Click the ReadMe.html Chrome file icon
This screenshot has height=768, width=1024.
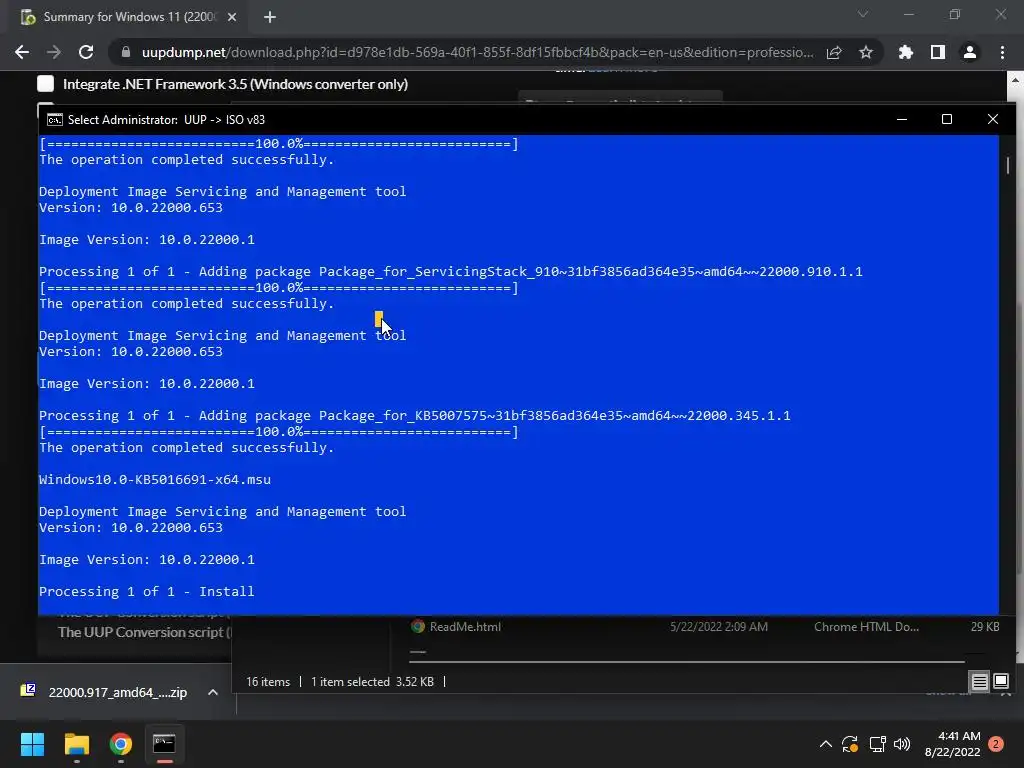[x=417, y=626]
